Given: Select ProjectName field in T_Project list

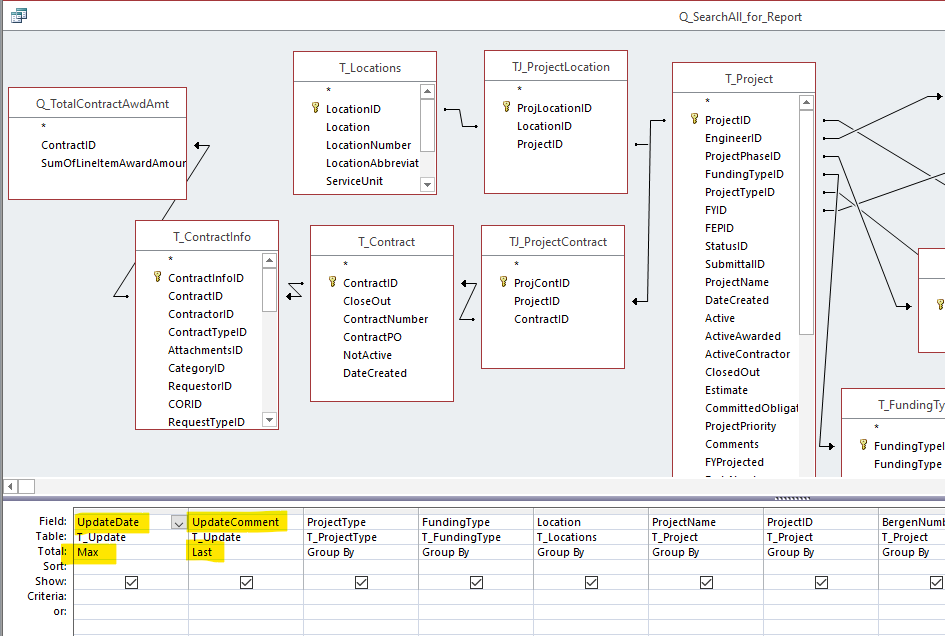Looking at the screenshot, I should coord(737,282).
